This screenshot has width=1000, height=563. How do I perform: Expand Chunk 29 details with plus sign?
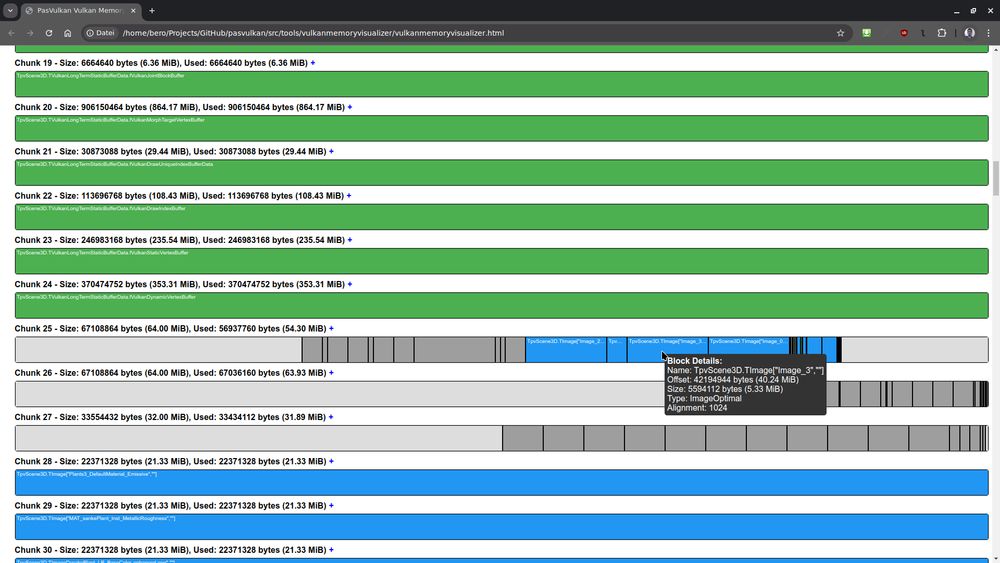click(331, 506)
